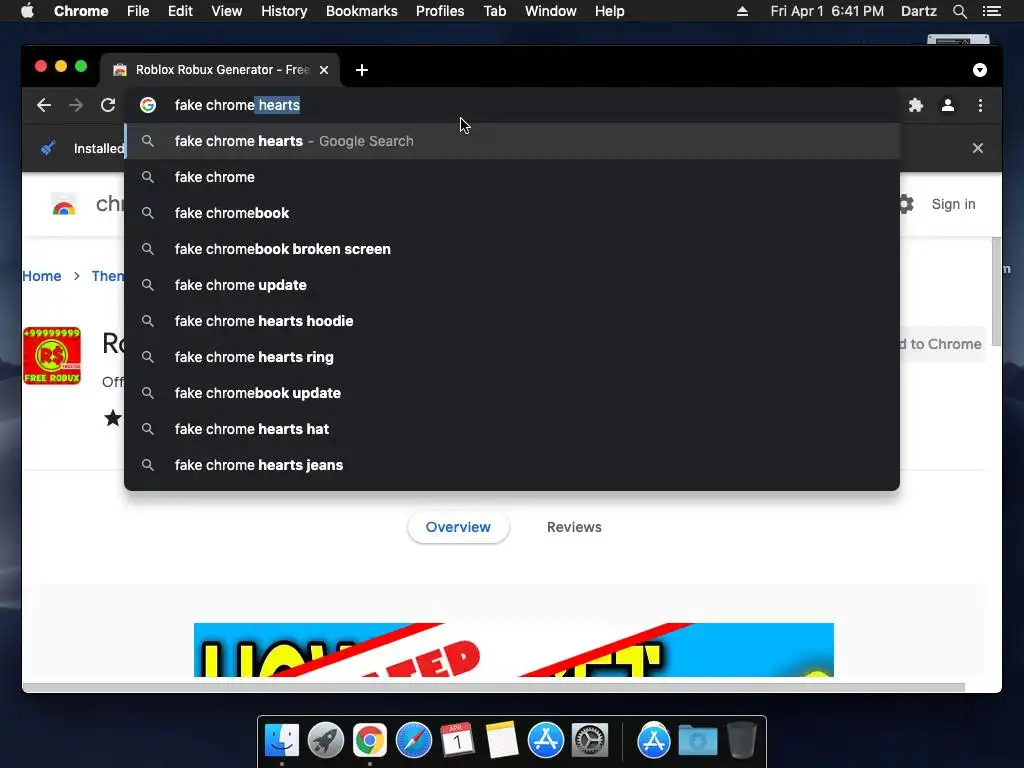
Task: Dismiss the Installed theme infobar
Action: (978, 148)
